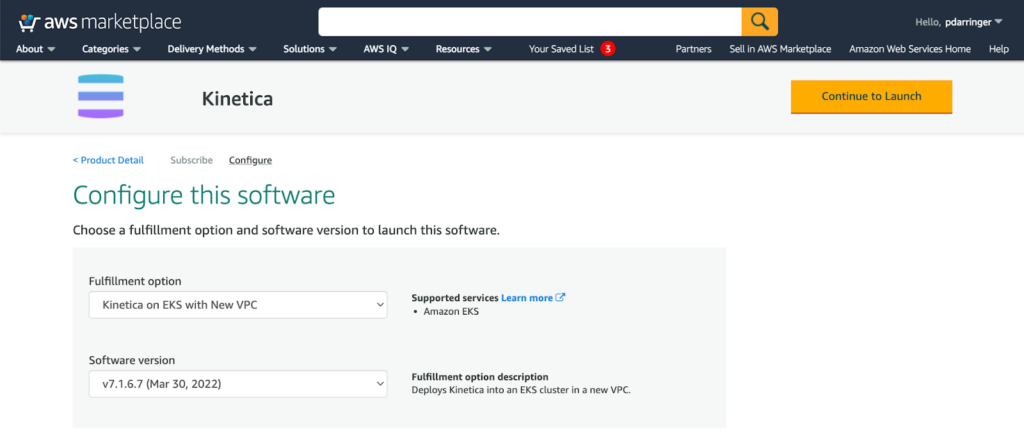
Task: Select the Subscribe breadcrumb step
Action: pyautogui.click(x=191, y=160)
